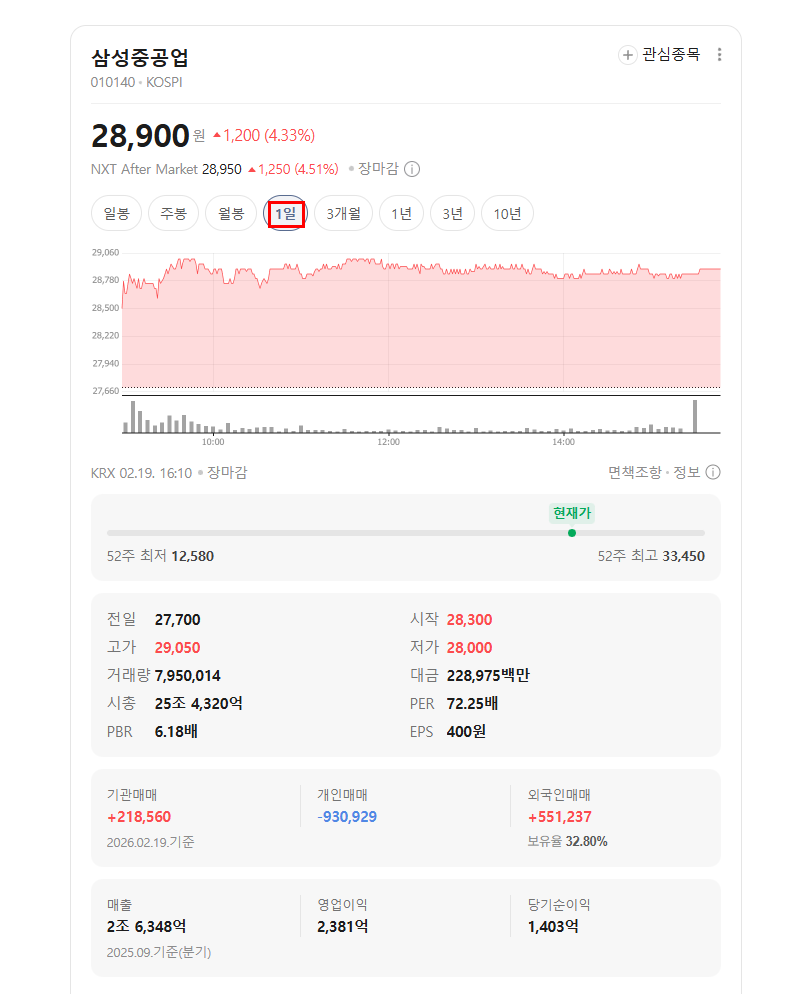The height and width of the screenshot is (994, 793).
Task: Click 개인매매 value -930,929
Action: tap(347, 816)
